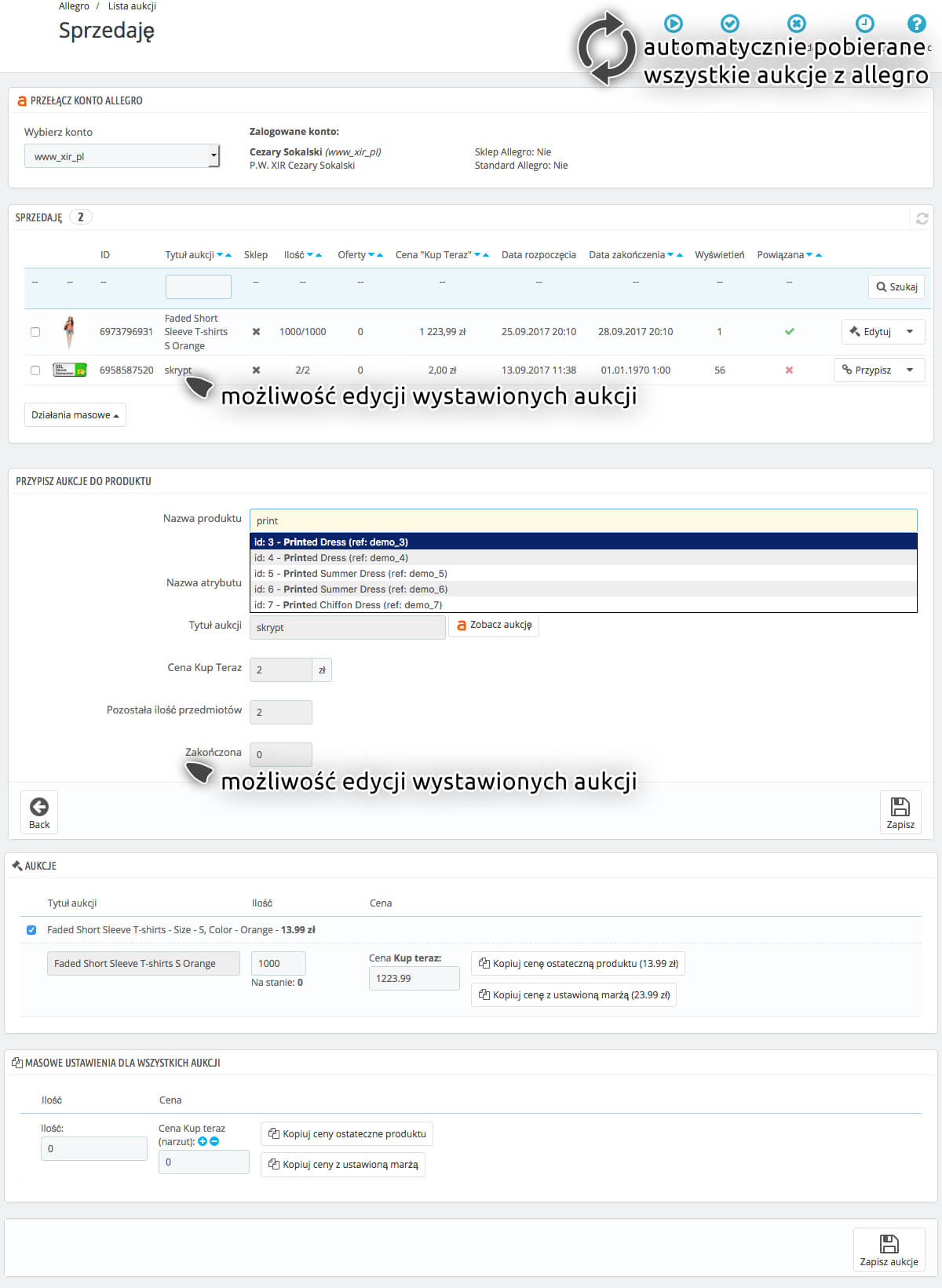Viewport: 942px width, 1288px height.
Task: Go back using the Back button
Action: click(x=39, y=812)
